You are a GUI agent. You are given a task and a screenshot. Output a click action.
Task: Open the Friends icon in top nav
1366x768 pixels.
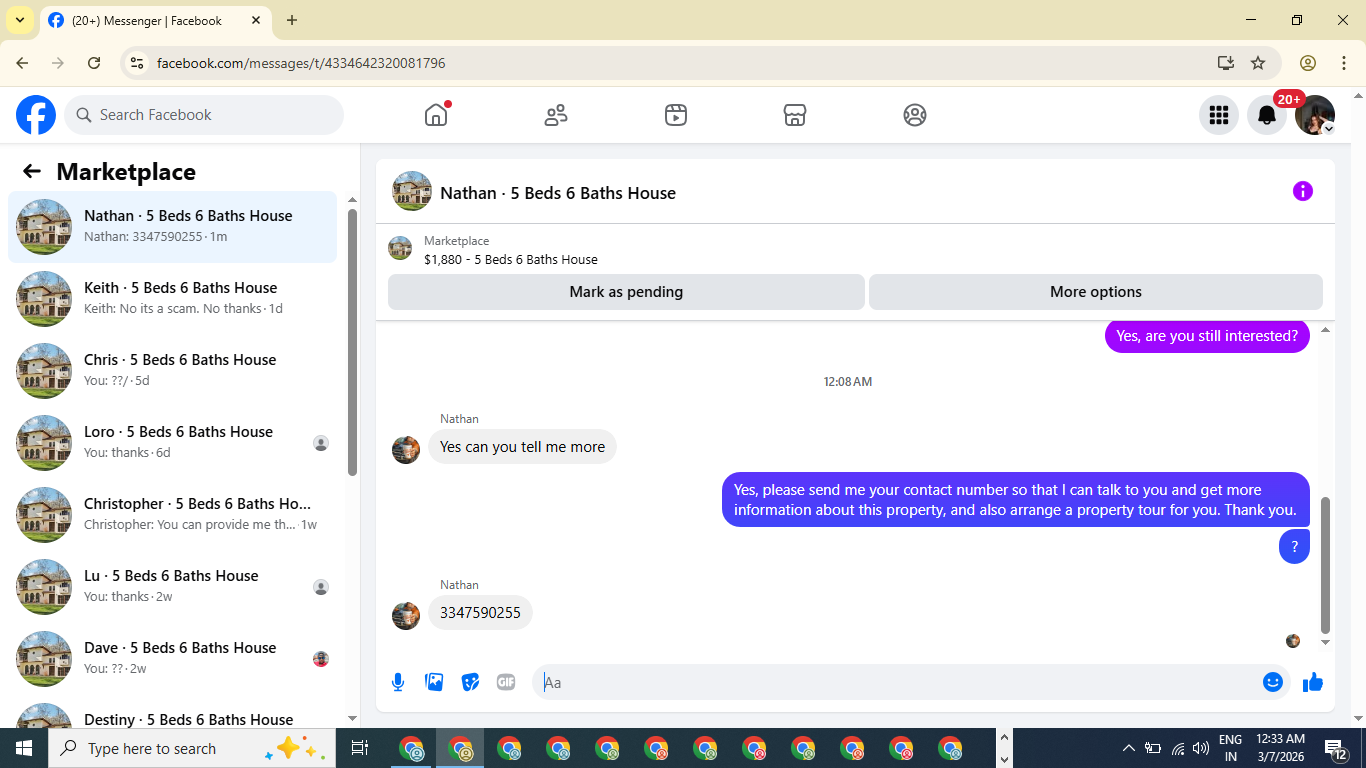pyautogui.click(x=556, y=115)
